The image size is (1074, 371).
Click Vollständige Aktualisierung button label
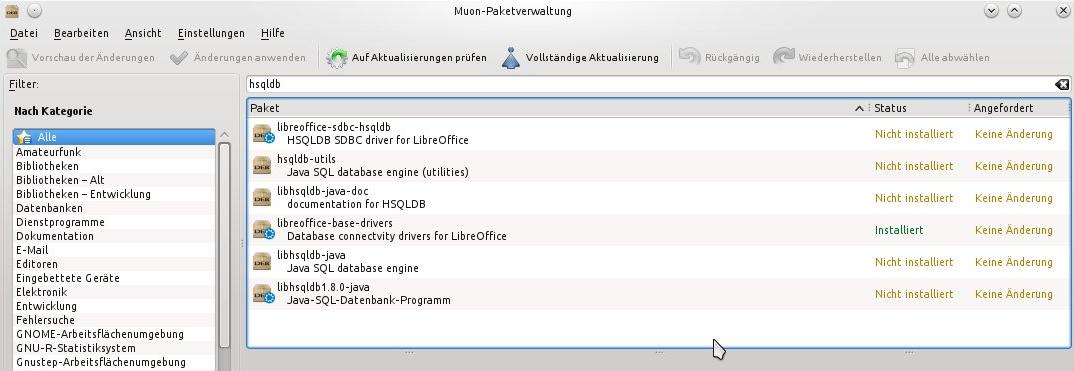592,57
